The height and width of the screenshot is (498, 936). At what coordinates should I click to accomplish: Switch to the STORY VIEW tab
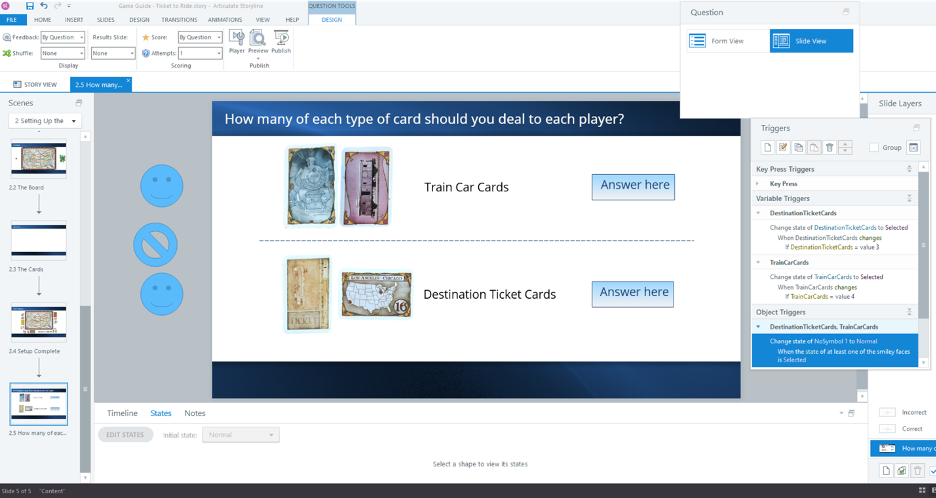[35, 85]
